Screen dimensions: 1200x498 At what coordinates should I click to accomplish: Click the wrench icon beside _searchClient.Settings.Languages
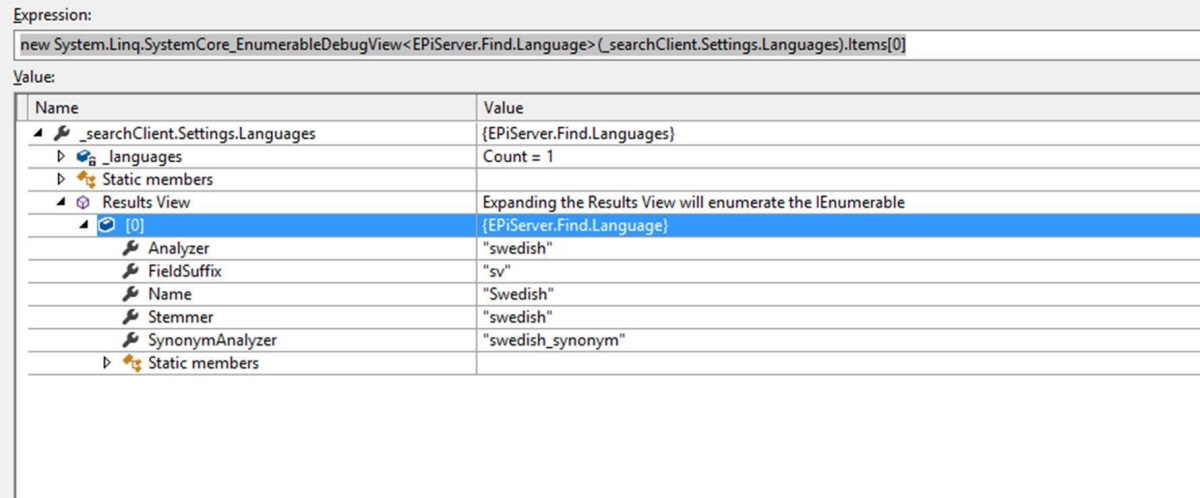click(x=62, y=133)
